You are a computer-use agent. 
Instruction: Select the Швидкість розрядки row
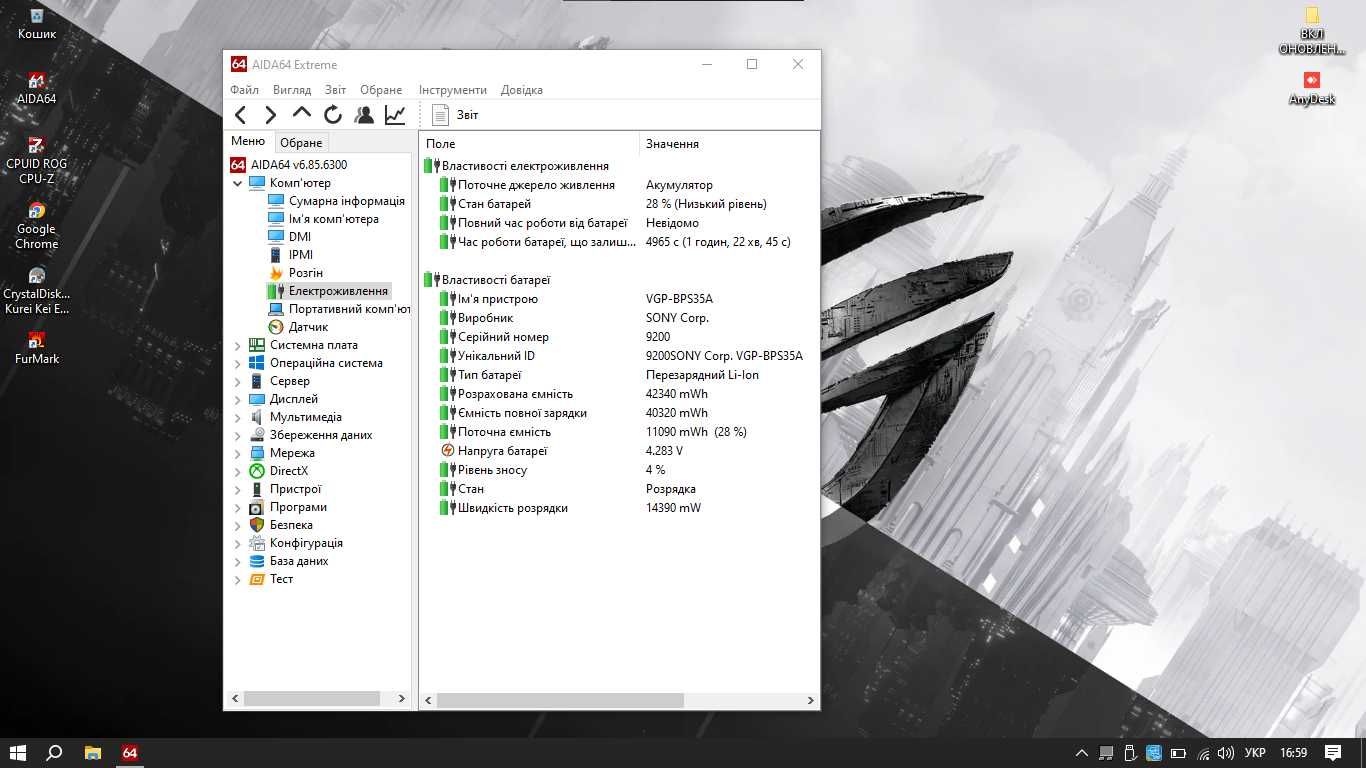(620, 508)
